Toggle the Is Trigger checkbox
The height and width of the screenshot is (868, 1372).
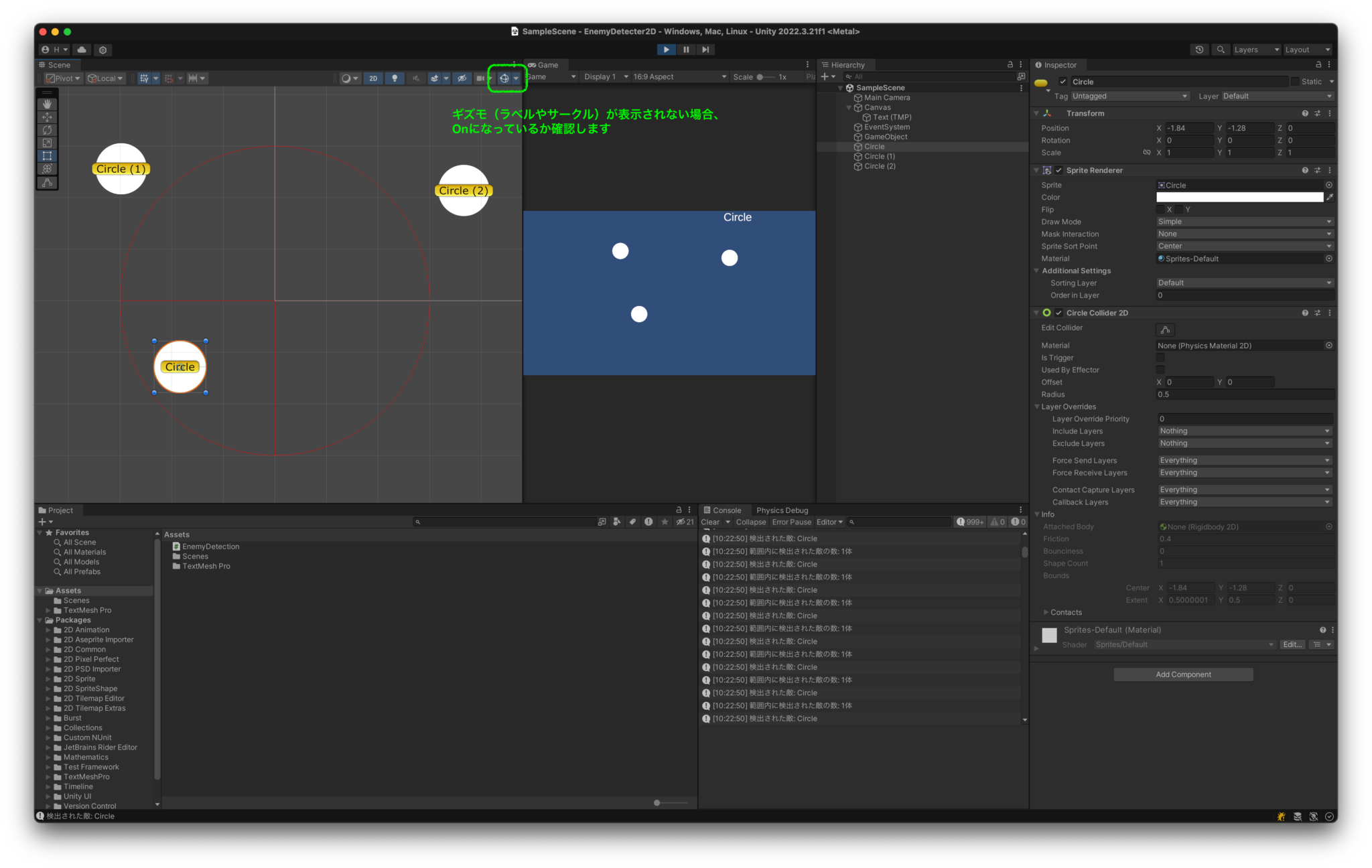click(1160, 357)
